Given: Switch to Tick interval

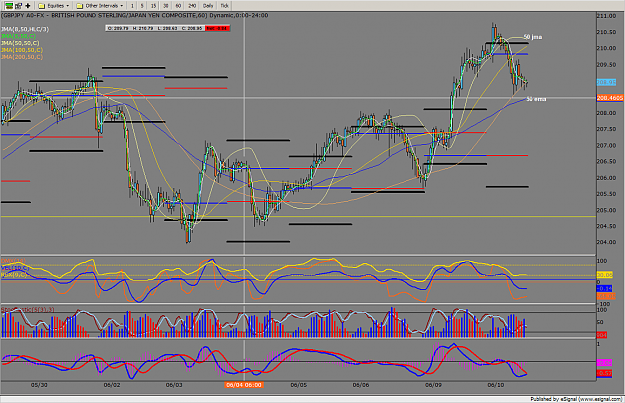Looking at the screenshot, I should click(x=224, y=6).
